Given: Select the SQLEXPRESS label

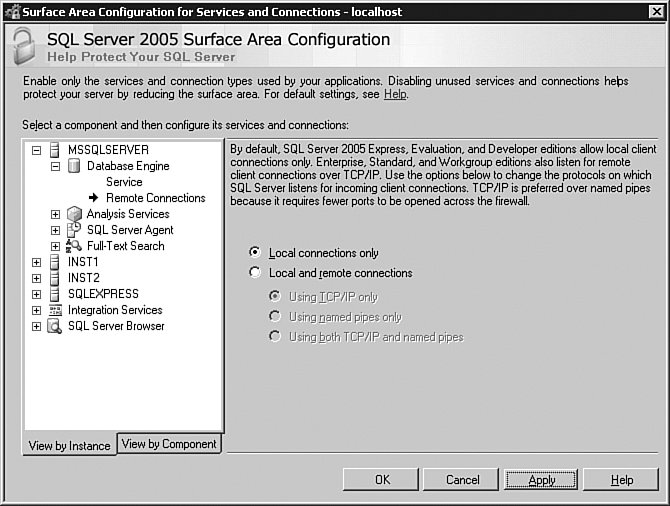Looking at the screenshot, I should tap(103, 294).
